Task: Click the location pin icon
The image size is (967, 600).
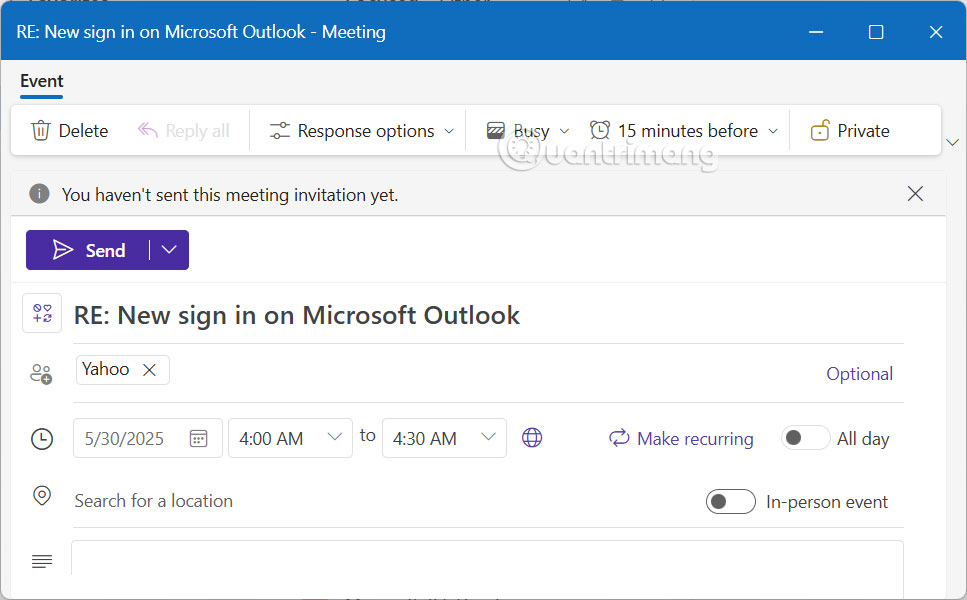Action: click(x=41, y=495)
